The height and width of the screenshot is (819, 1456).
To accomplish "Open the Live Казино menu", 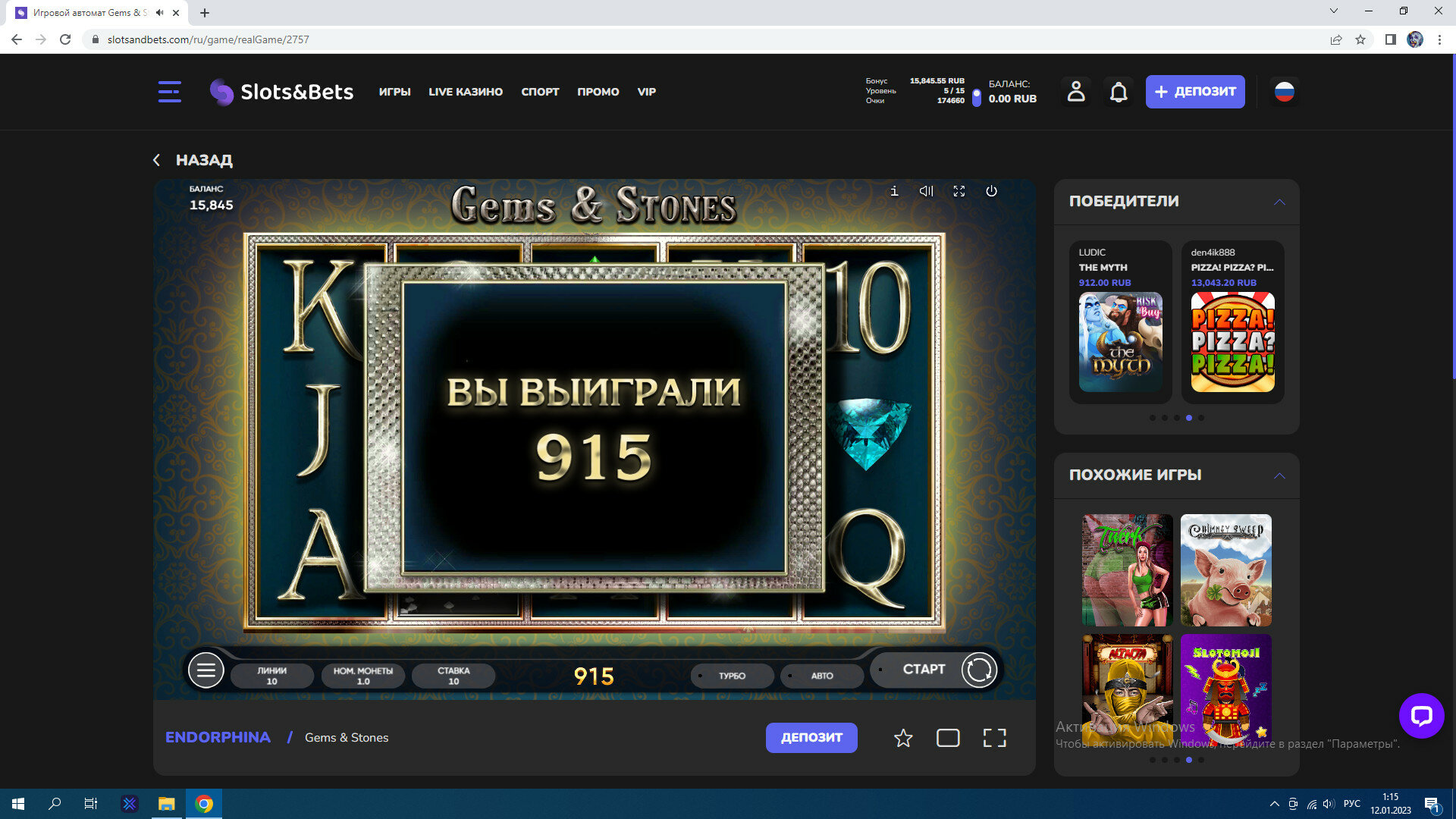I will point(465,92).
